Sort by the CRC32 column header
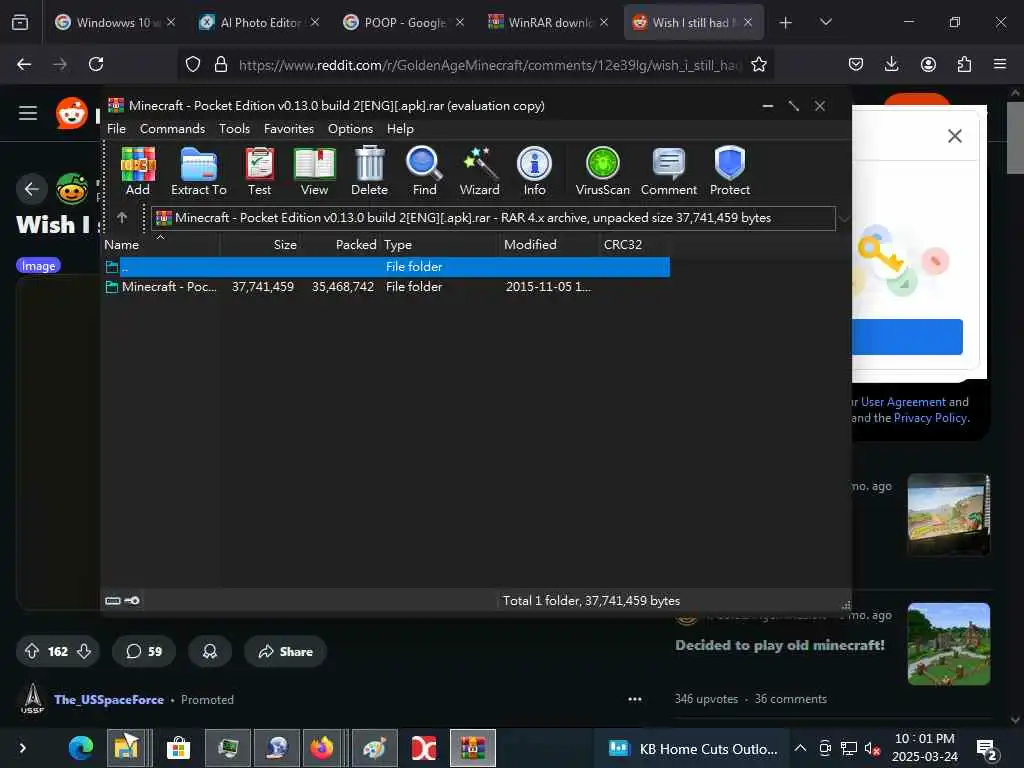 [x=634, y=245]
